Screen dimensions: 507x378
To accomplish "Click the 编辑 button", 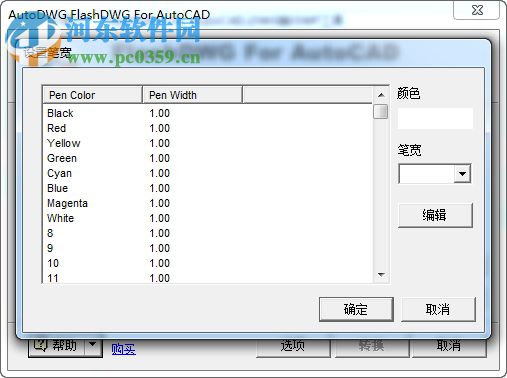I will click(x=435, y=215).
